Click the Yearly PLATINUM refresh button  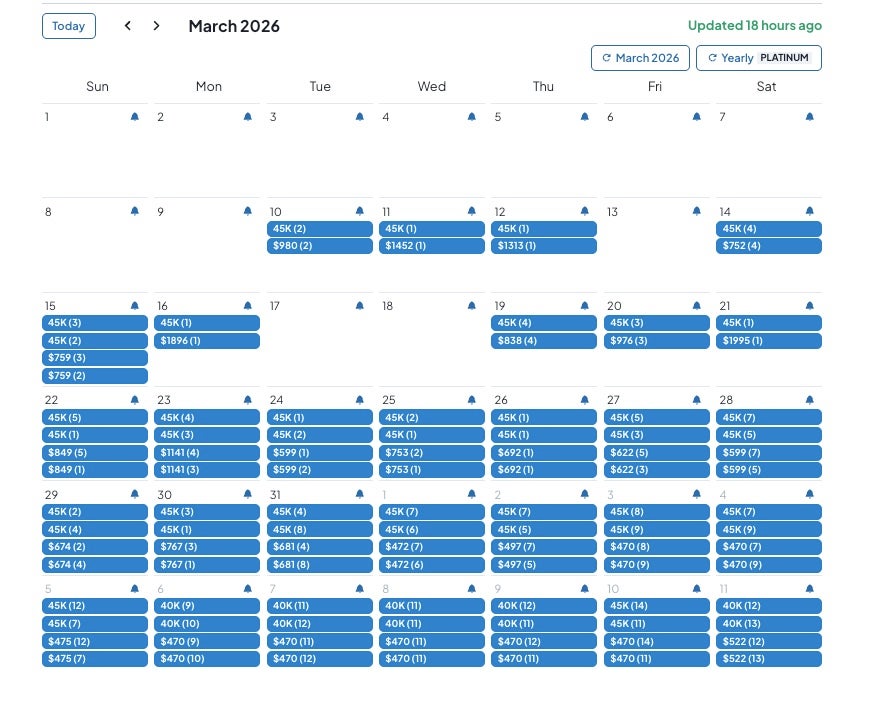point(758,58)
